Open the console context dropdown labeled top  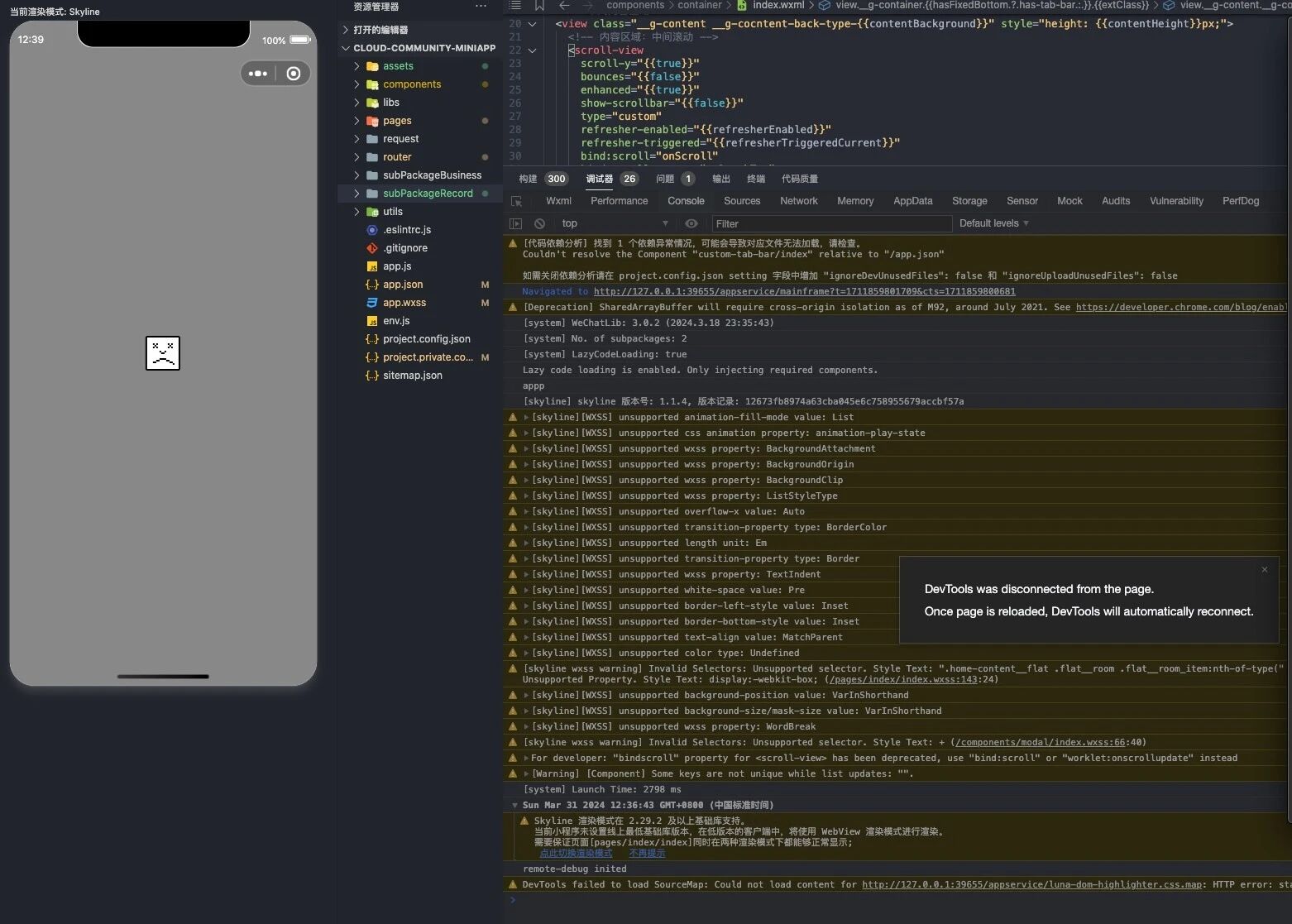coord(615,223)
